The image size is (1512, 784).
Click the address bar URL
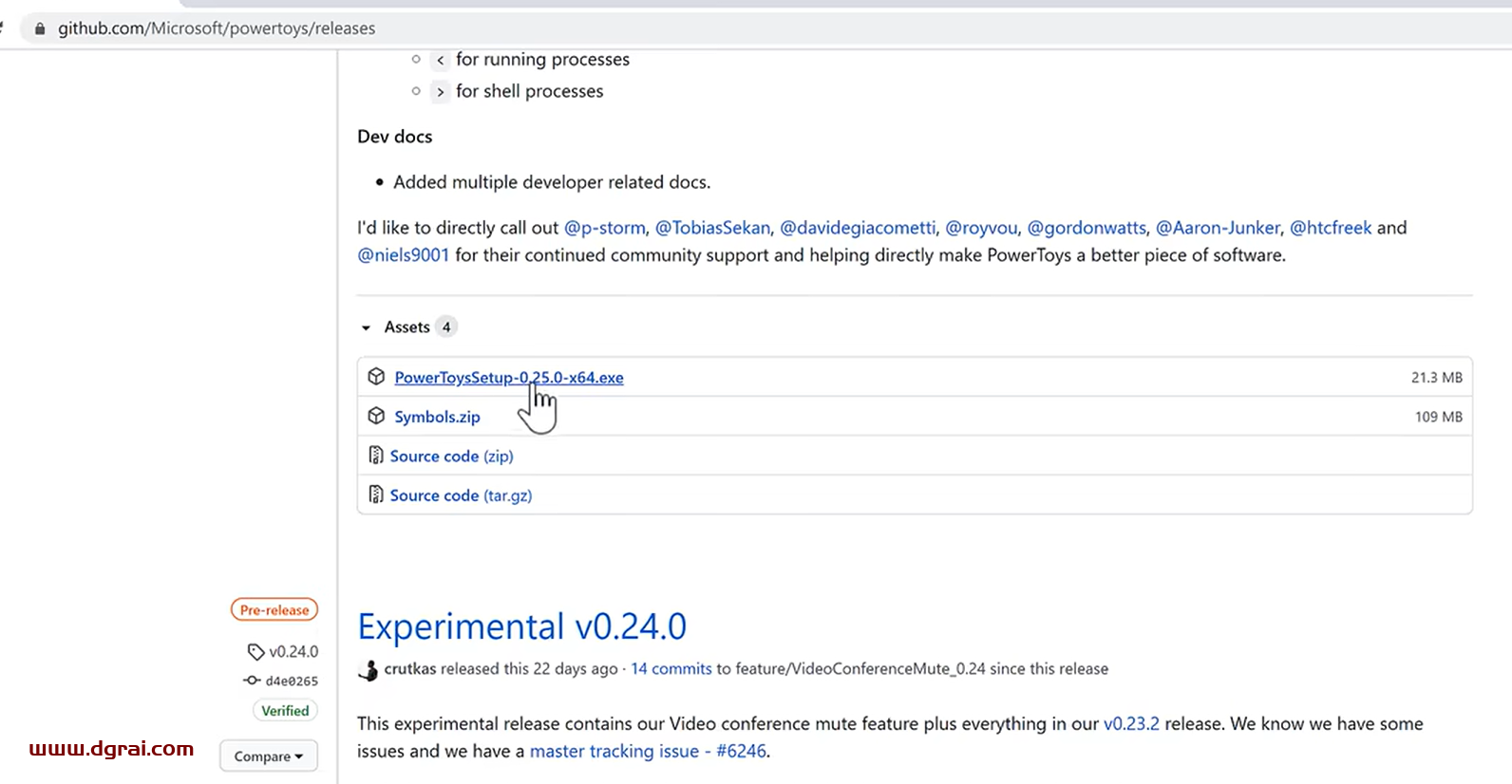[217, 28]
